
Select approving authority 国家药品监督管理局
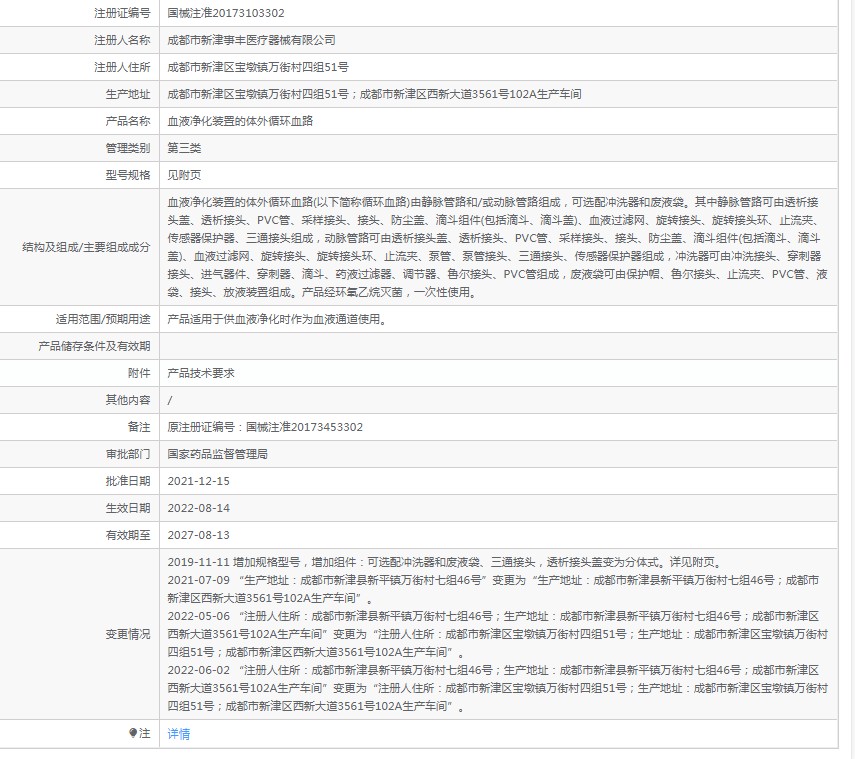click(218, 454)
